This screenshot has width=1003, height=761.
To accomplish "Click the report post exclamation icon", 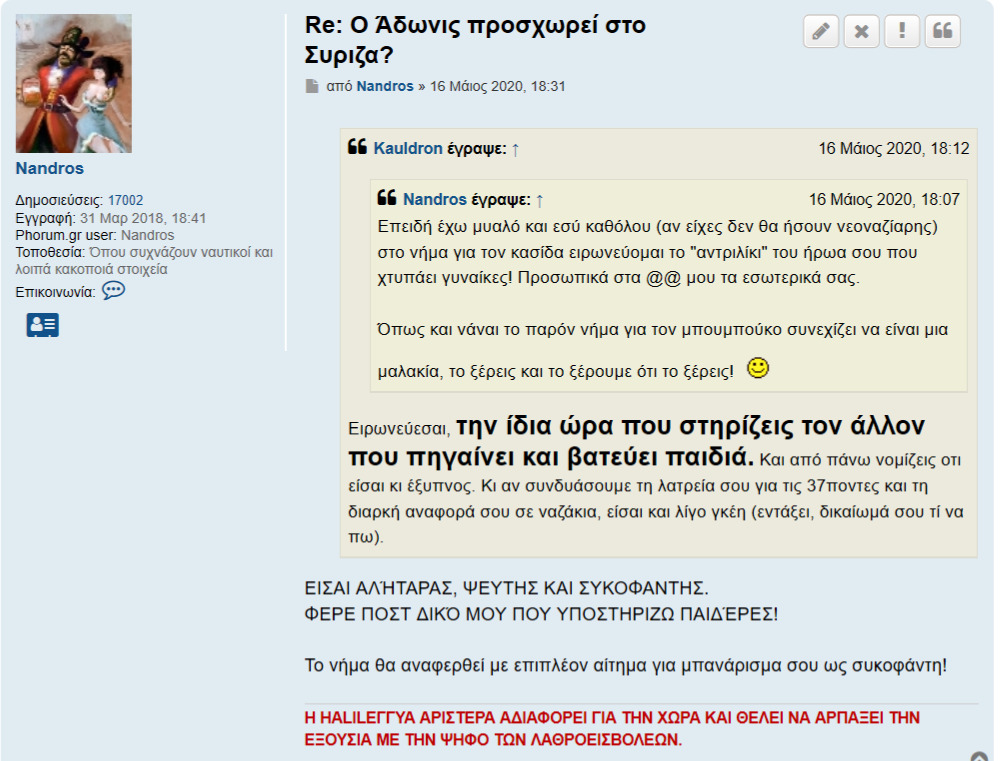I will click(902, 31).
